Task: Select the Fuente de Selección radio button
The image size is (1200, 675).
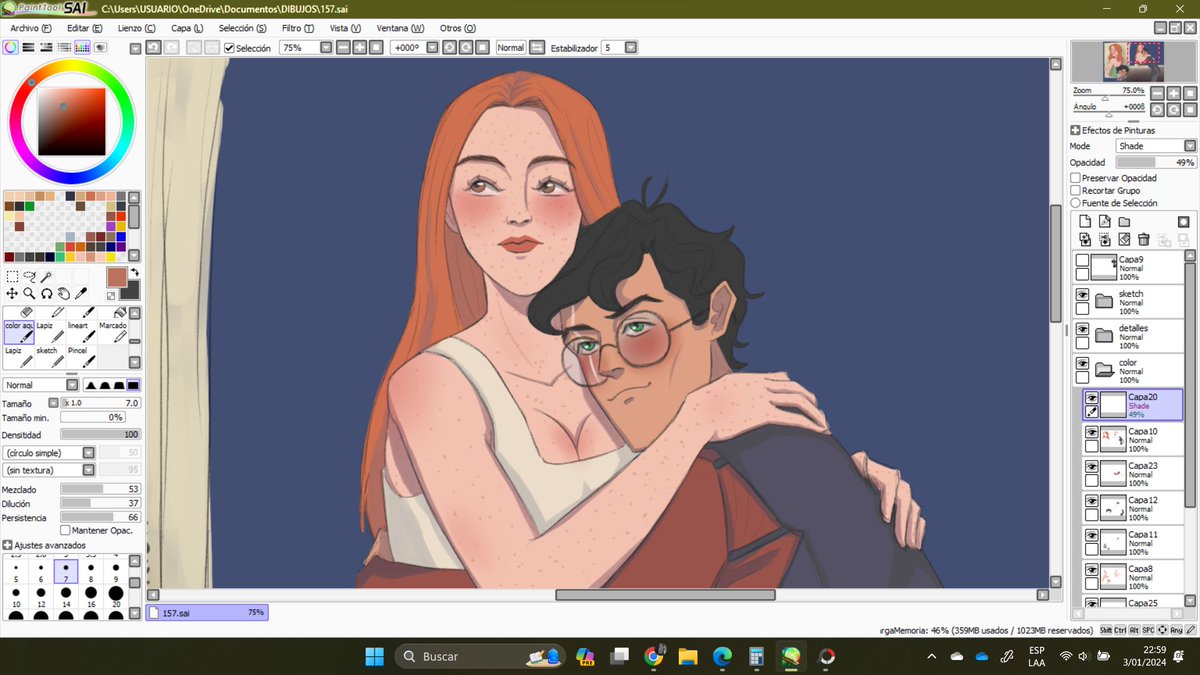Action: pos(1078,203)
